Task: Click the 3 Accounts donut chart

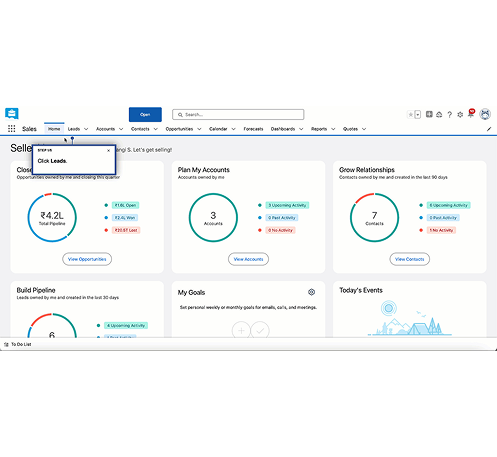Action: [x=213, y=217]
